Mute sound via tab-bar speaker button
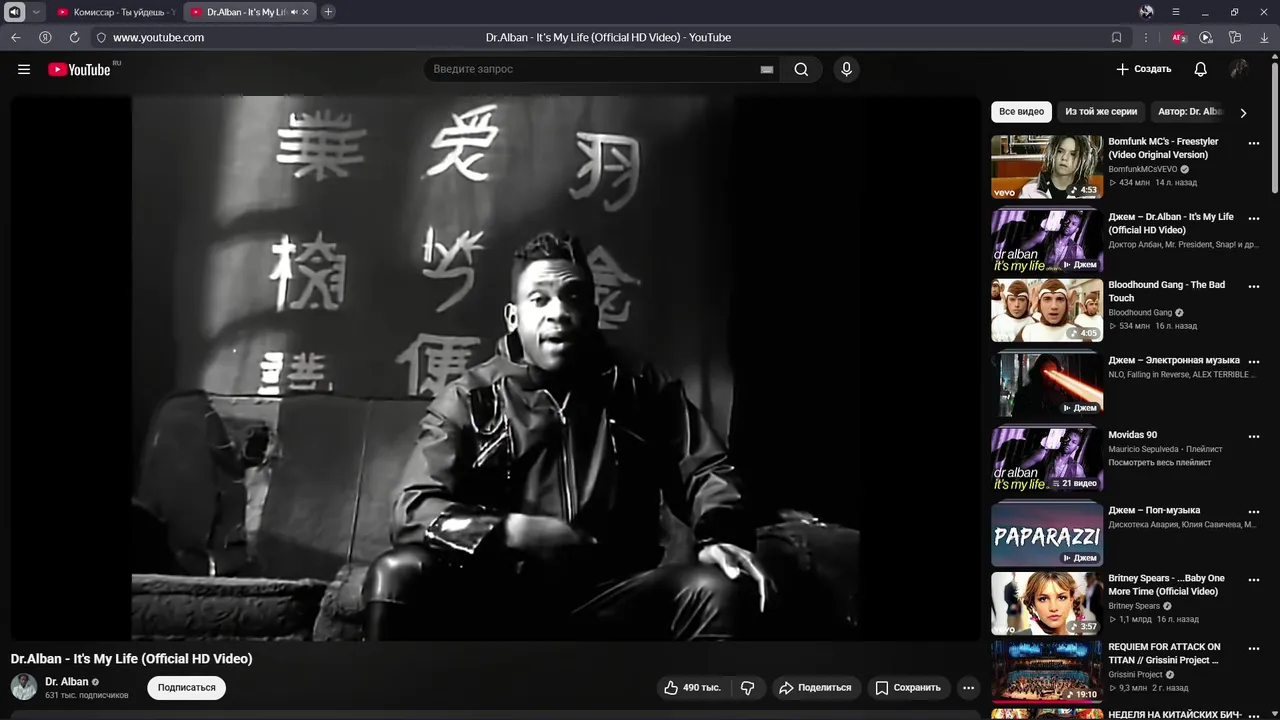The width and height of the screenshot is (1280, 720). pos(15,12)
